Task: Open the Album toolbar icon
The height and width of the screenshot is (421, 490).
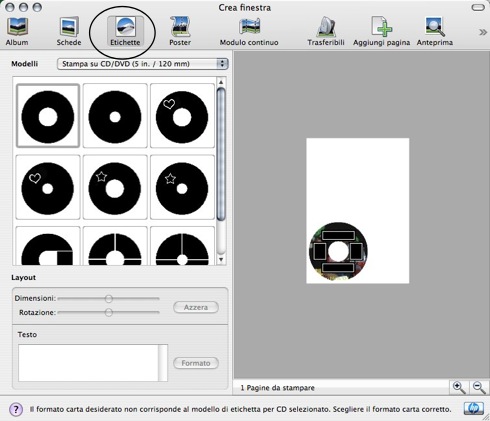Action: pyautogui.click(x=17, y=32)
